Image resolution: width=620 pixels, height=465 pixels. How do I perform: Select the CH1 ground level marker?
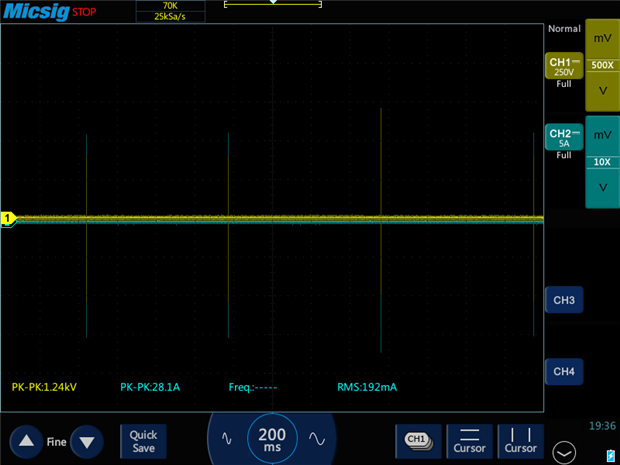(x=9, y=218)
